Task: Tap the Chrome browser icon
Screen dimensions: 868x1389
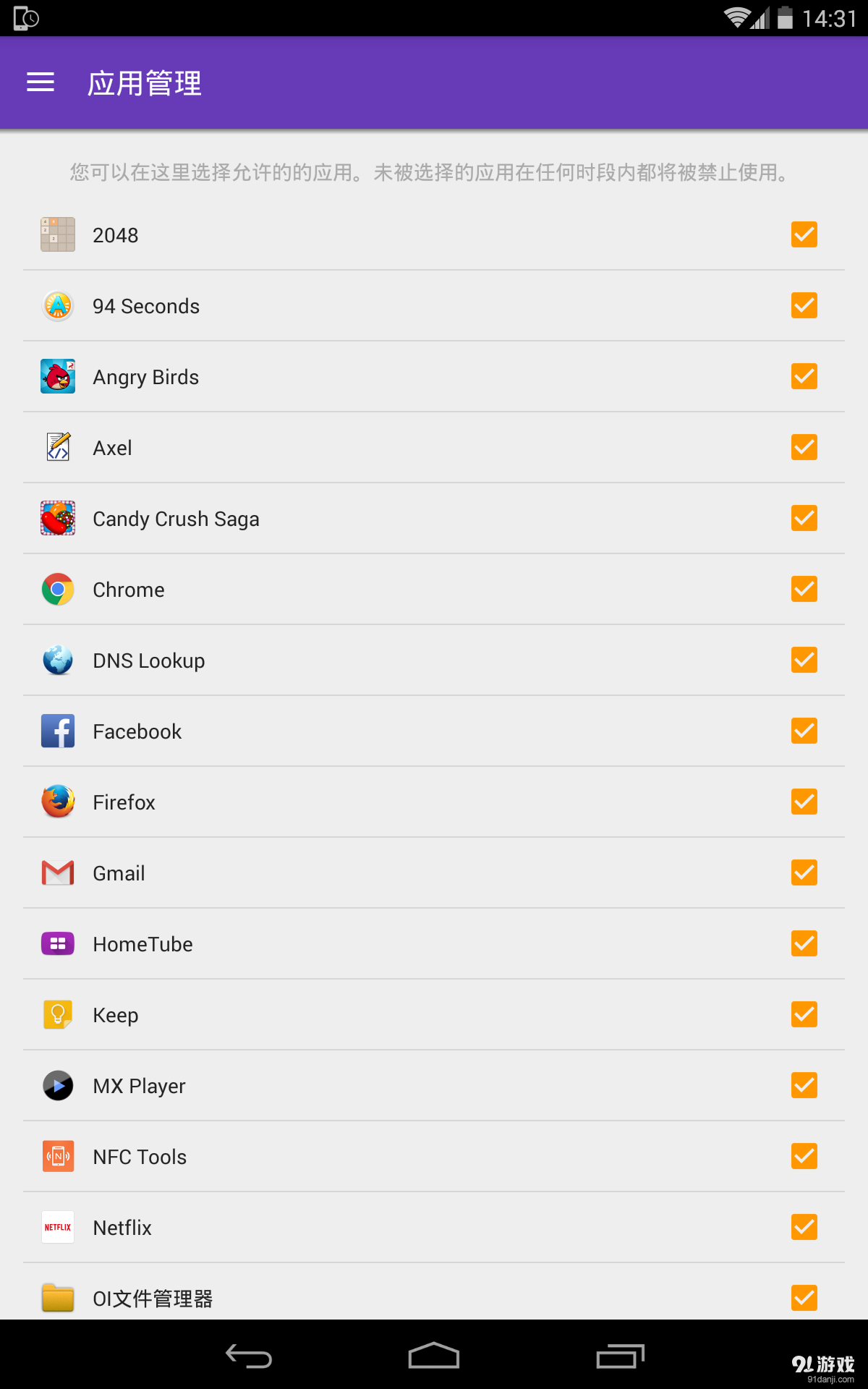Action: click(x=58, y=589)
